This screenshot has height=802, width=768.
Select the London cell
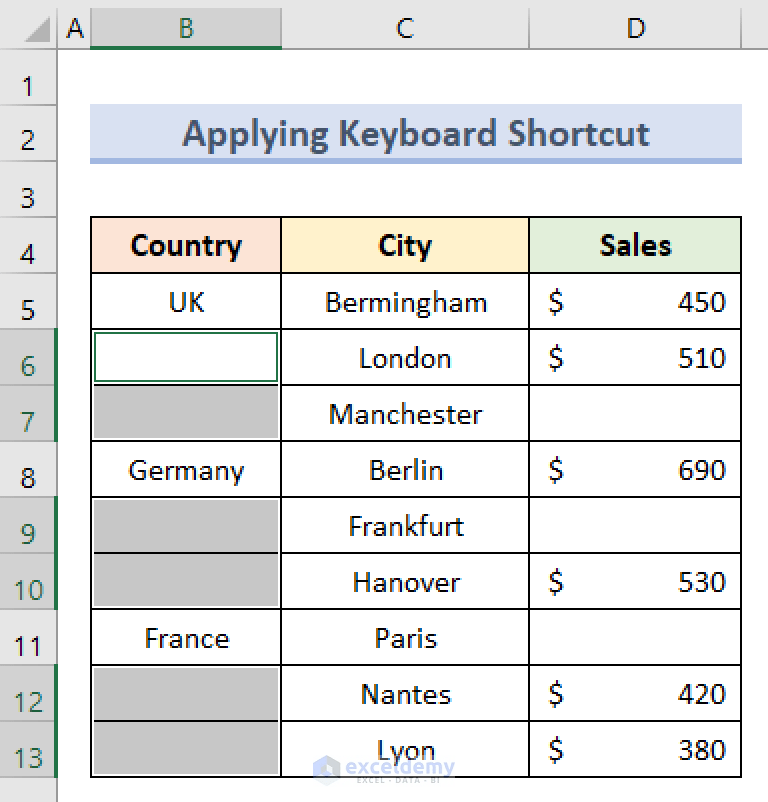(x=403, y=357)
